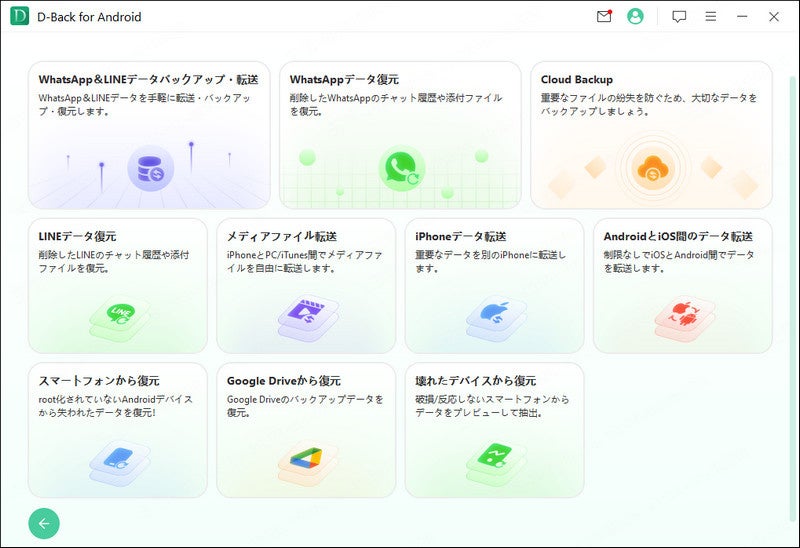This screenshot has height=548, width=800.
Task: Select the スマートフォンから復元 title
Action: pos(99,381)
